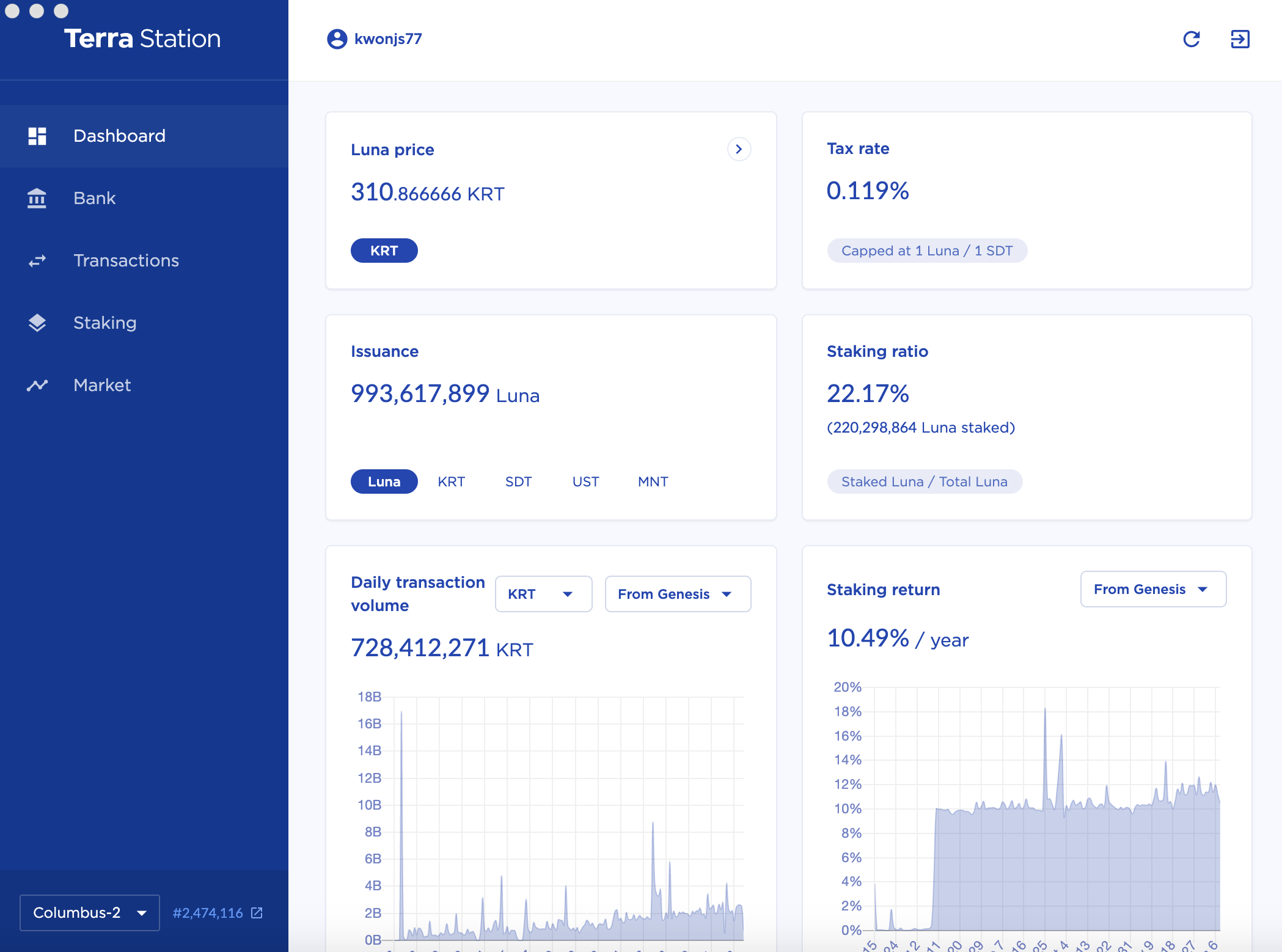Click the kwonjs77 user avatar icon
Image resolution: width=1282 pixels, height=952 pixels.
click(337, 39)
